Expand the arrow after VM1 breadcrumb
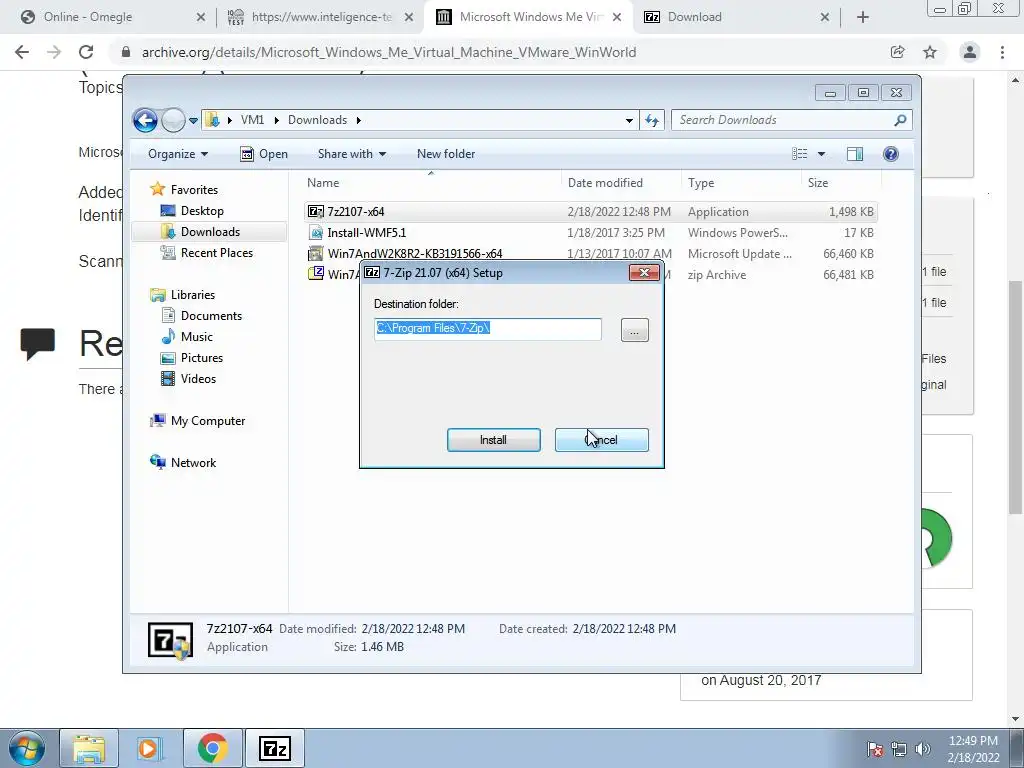The width and height of the screenshot is (1024, 768). [x=276, y=120]
